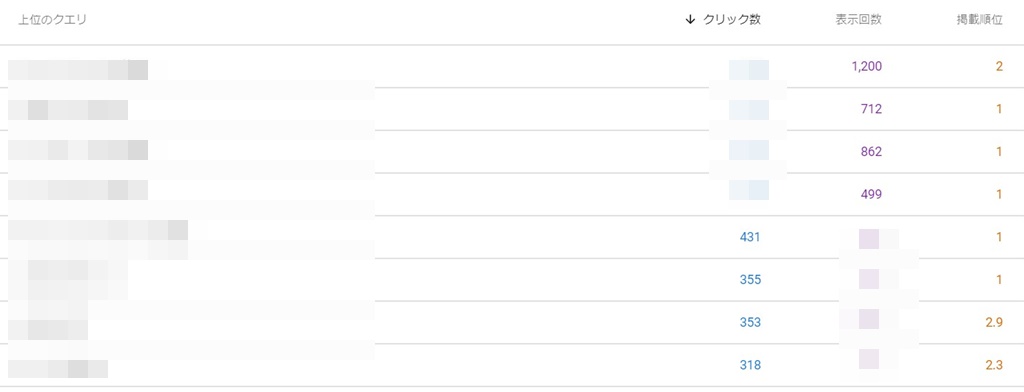Sort by クリック数 column header

(x=731, y=20)
